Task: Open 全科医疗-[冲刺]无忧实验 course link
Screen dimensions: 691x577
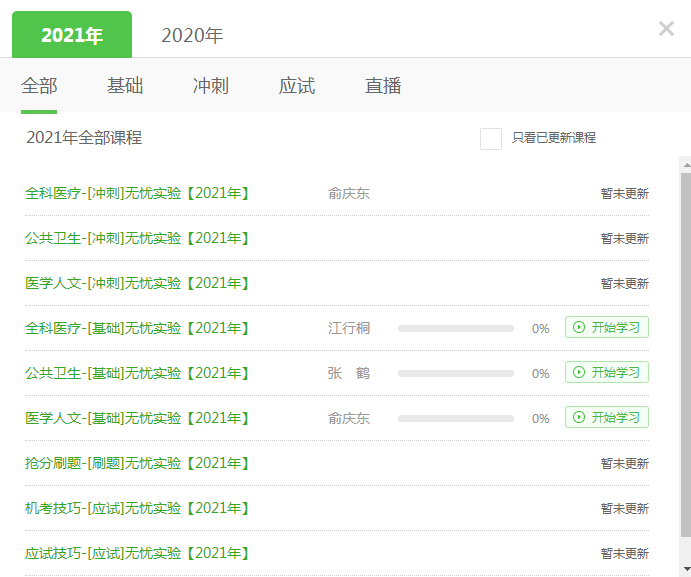Action: [x=137, y=193]
